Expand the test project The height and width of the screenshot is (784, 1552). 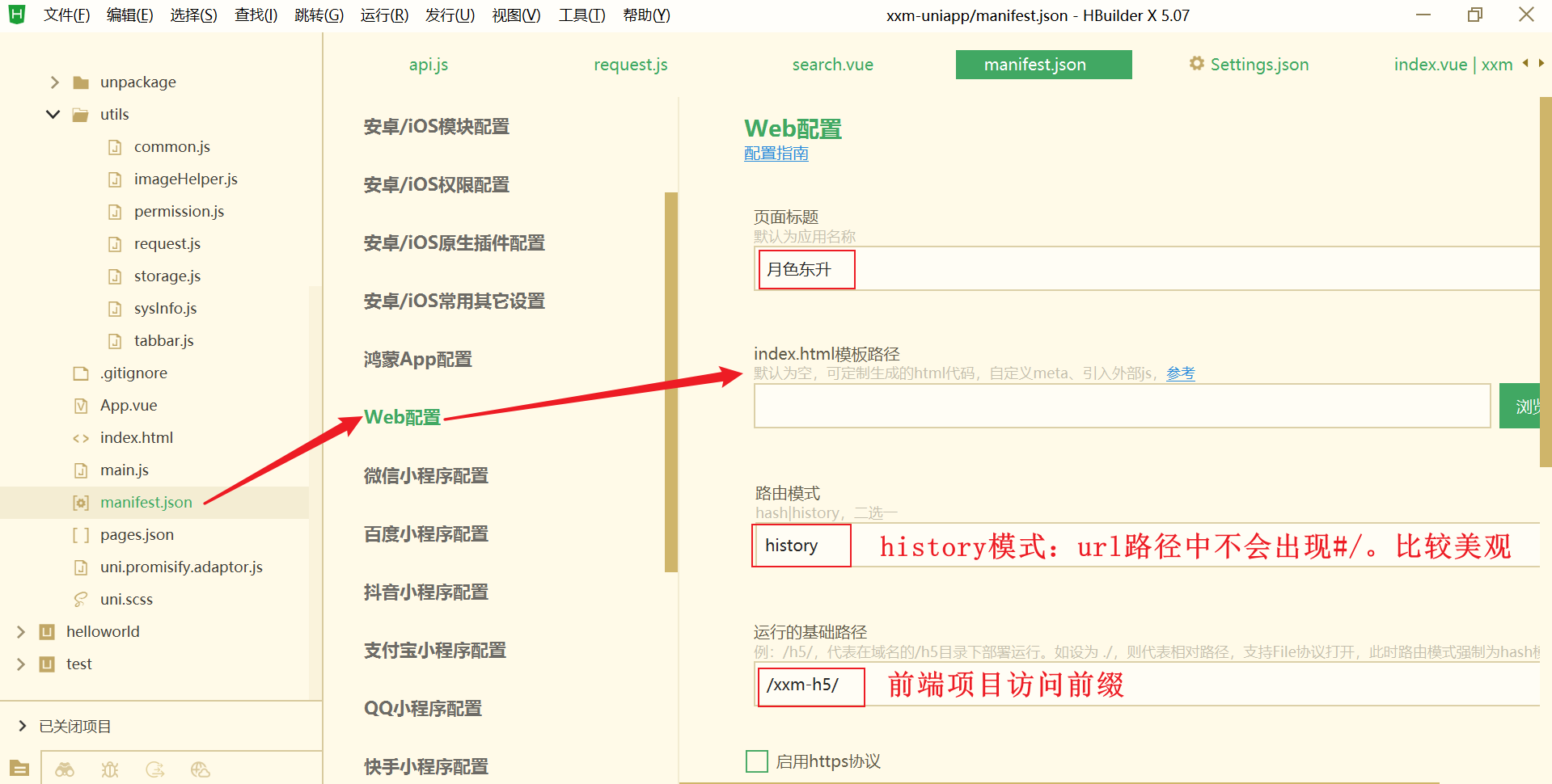[21, 664]
